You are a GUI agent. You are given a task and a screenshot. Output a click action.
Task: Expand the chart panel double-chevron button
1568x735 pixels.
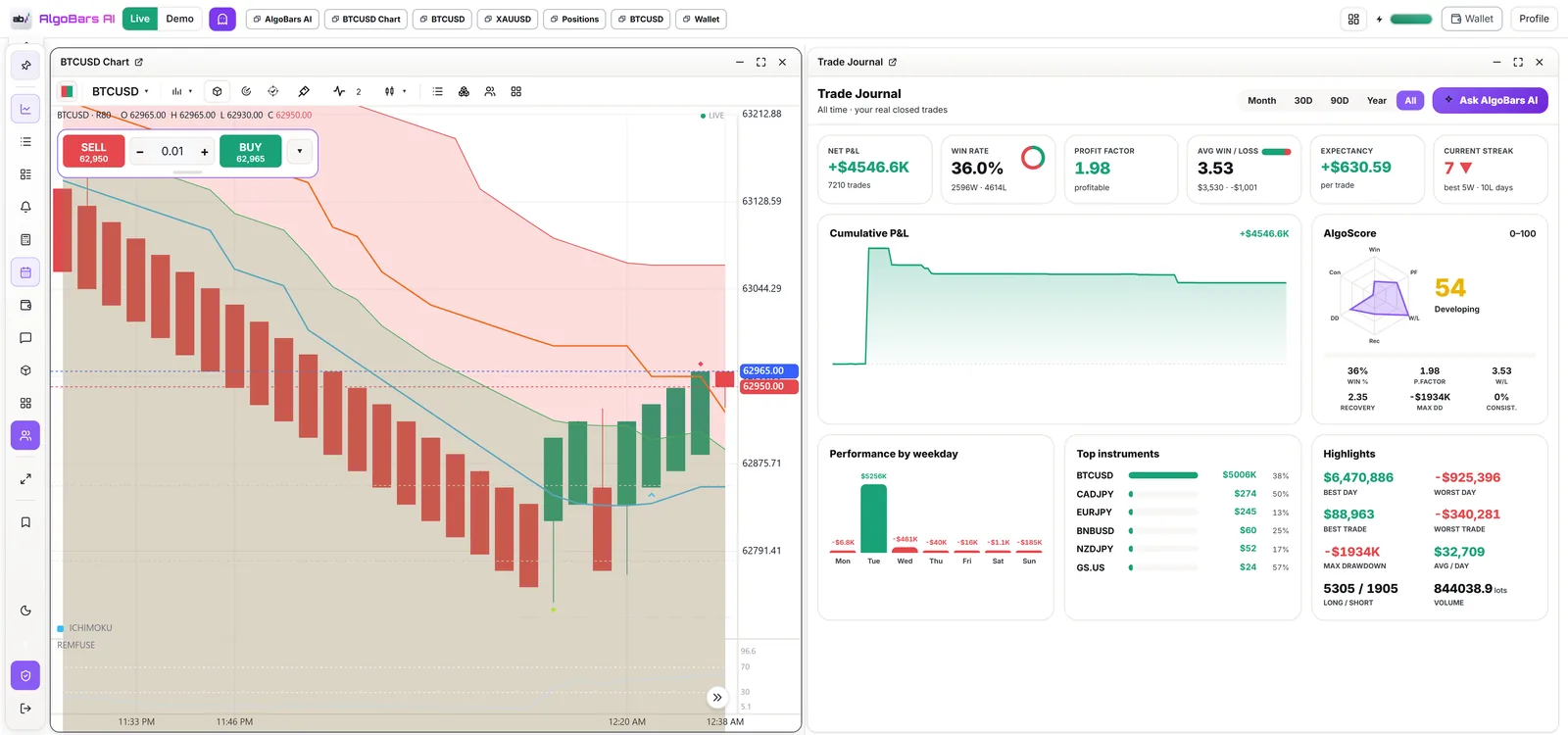(717, 698)
